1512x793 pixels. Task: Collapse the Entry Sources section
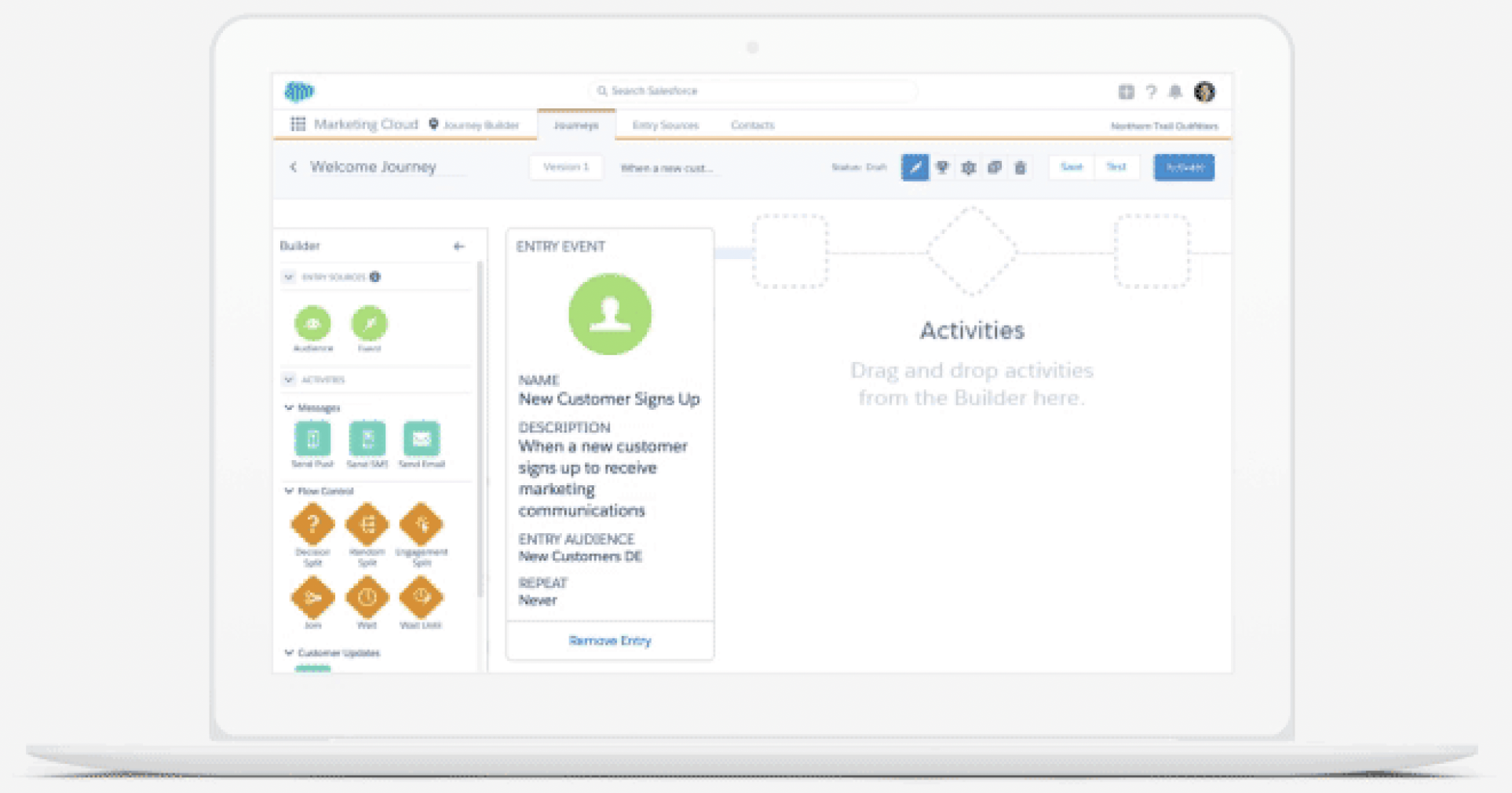click(x=289, y=277)
